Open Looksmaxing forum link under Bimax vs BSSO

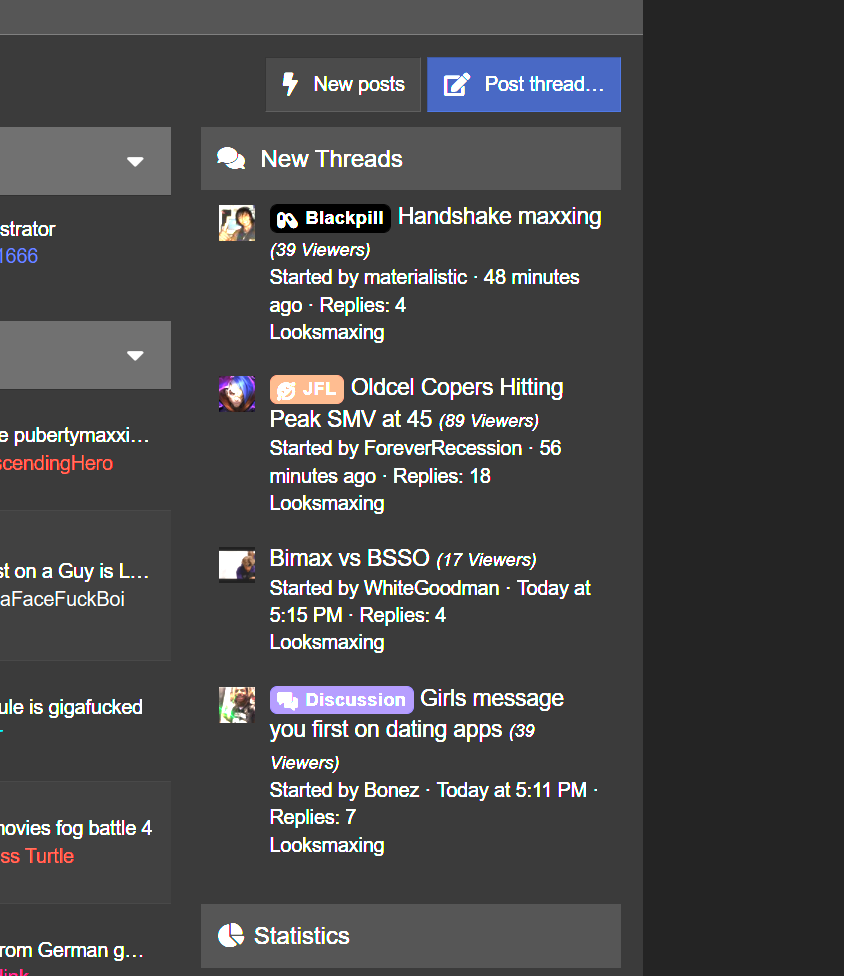tap(327, 642)
